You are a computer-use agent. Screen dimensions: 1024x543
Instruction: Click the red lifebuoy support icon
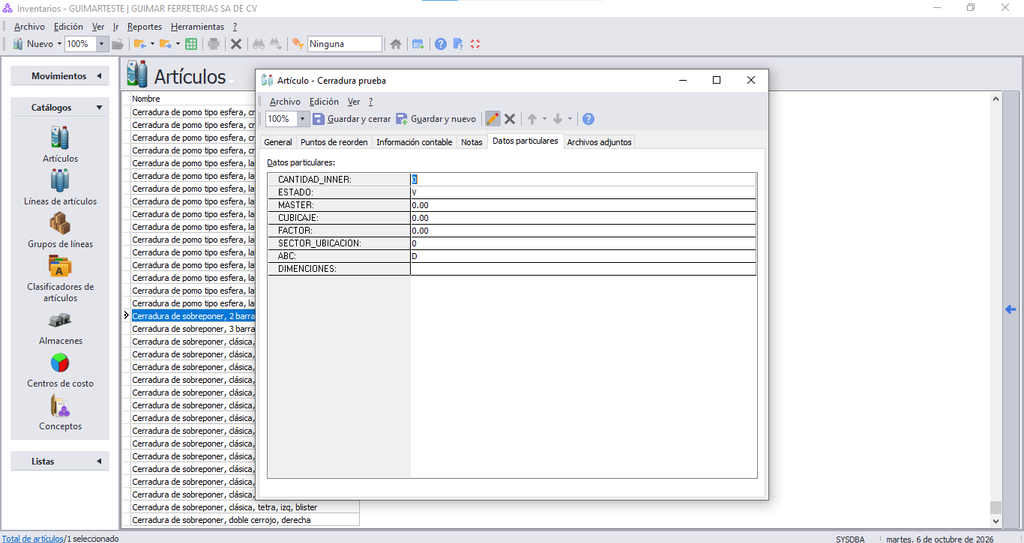coord(475,44)
